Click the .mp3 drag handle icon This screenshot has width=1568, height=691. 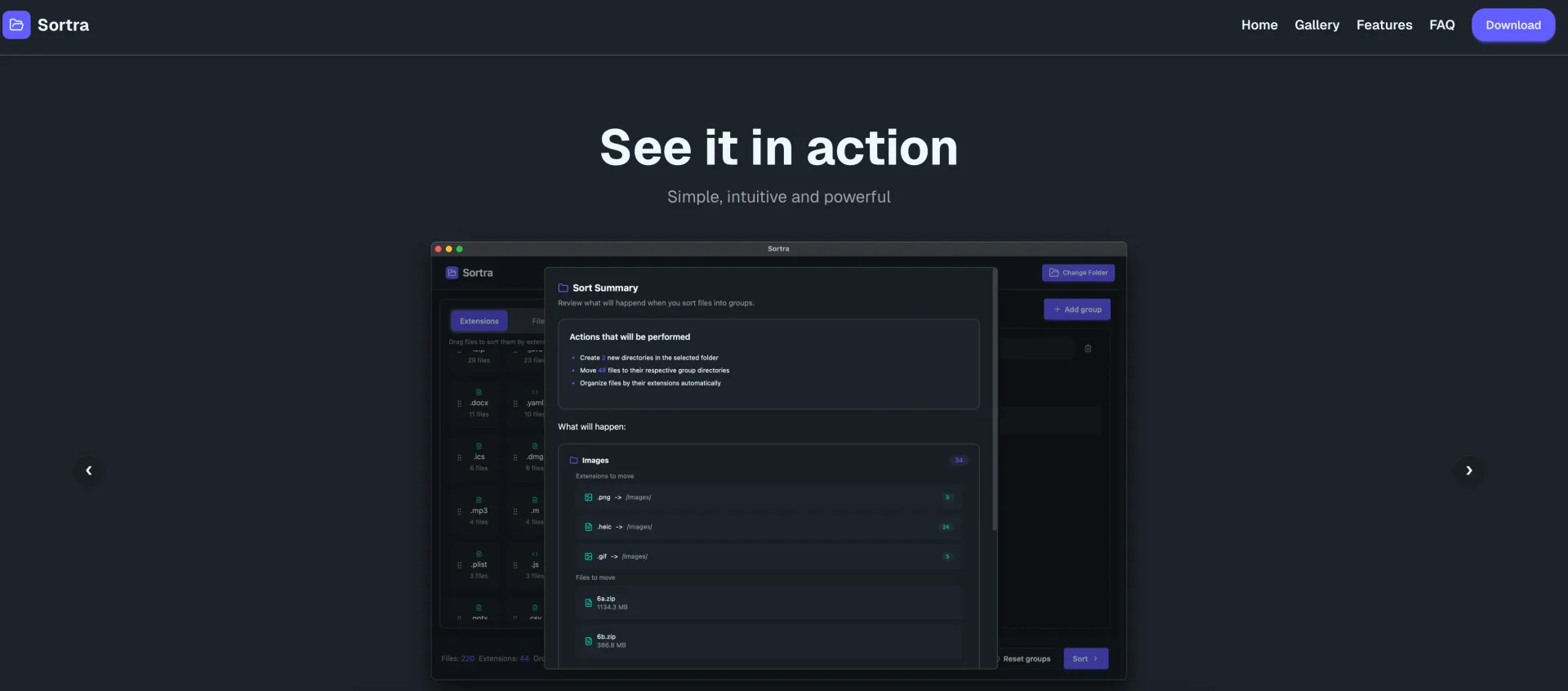coord(459,511)
